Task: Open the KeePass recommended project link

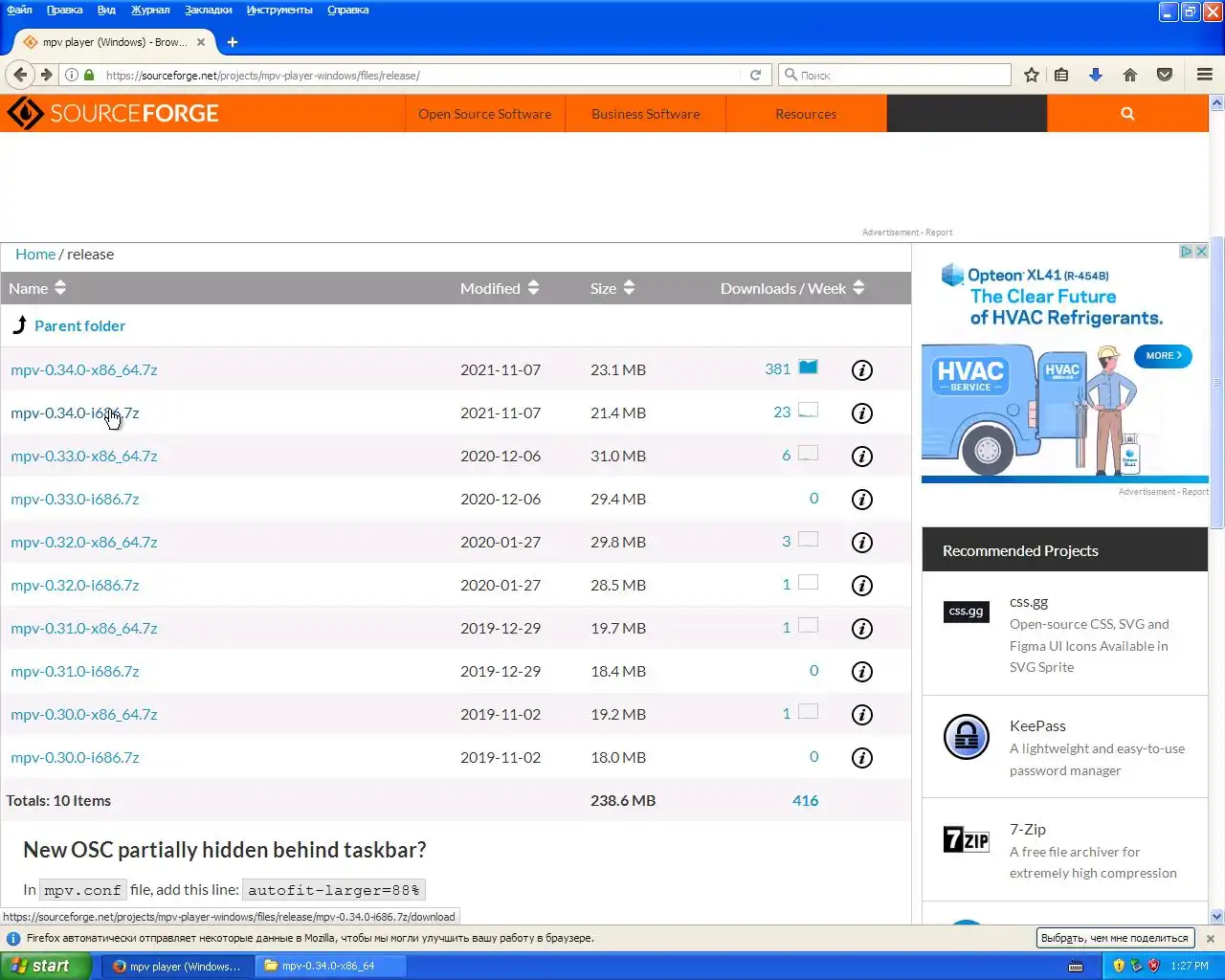Action: point(1037,726)
